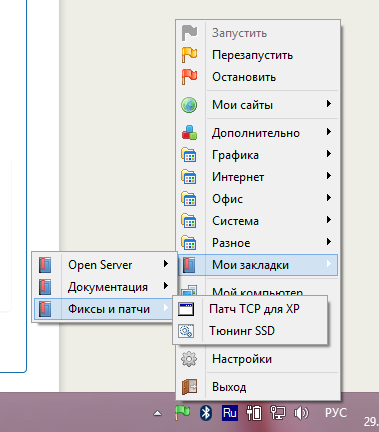
Task: Click the yellow flag Перезапустить icon
Action: (189, 55)
